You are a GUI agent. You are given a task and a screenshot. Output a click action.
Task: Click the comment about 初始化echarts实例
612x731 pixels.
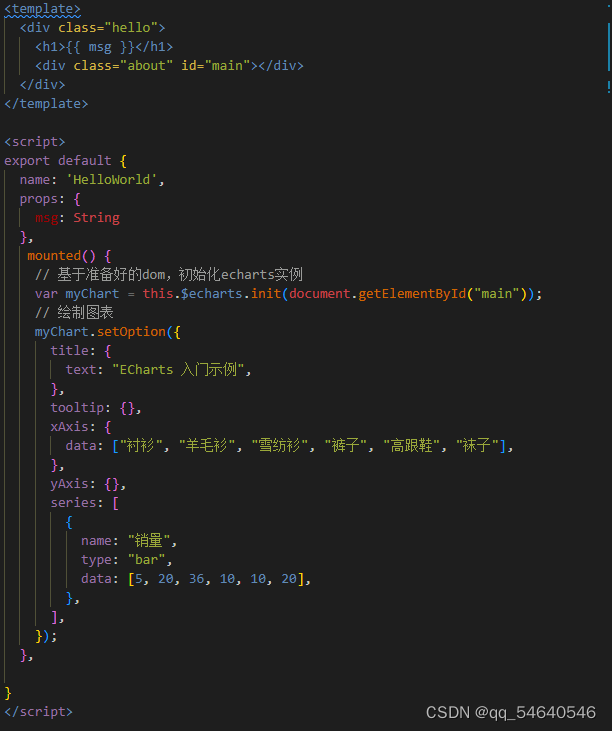pyautogui.click(x=169, y=275)
